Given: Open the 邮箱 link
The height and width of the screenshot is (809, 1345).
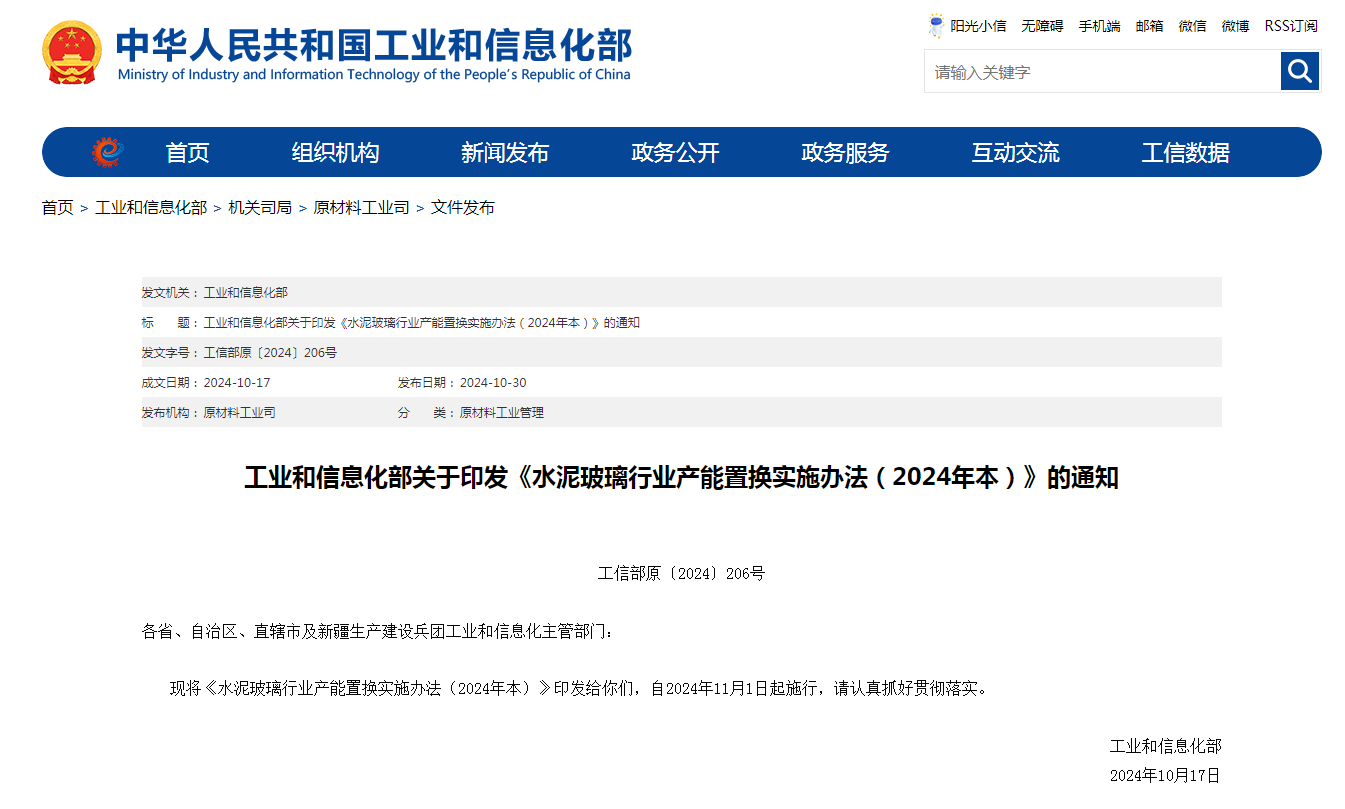Looking at the screenshot, I should pos(1149,26).
